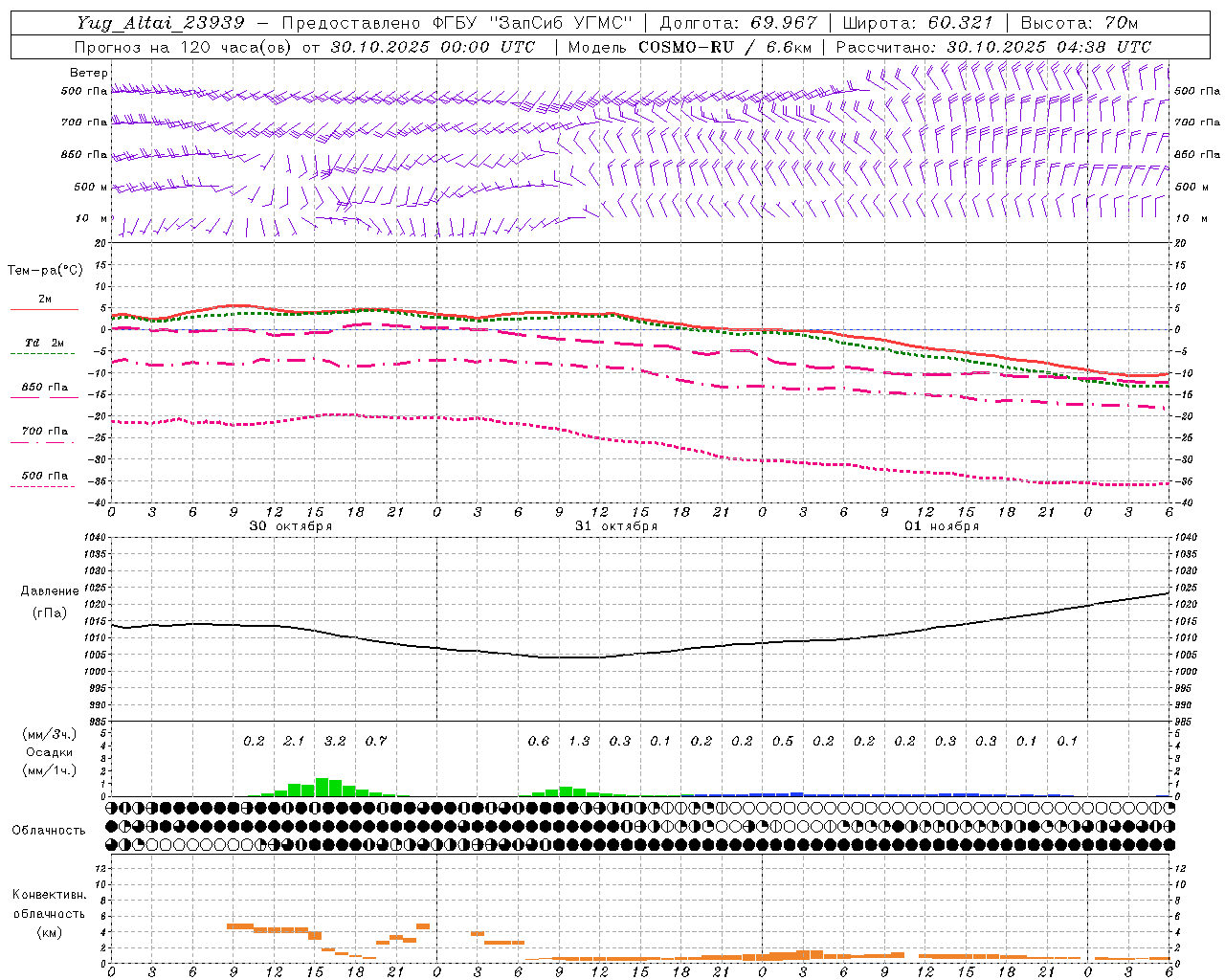Click the Тем-ра(°C) axis label

click(45, 271)
